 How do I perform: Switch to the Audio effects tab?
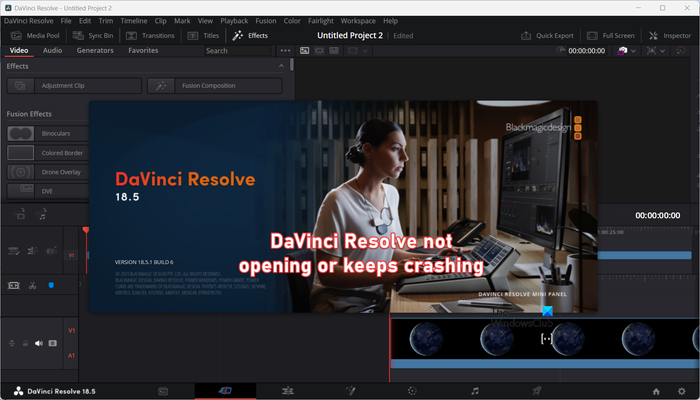(52, 50)
